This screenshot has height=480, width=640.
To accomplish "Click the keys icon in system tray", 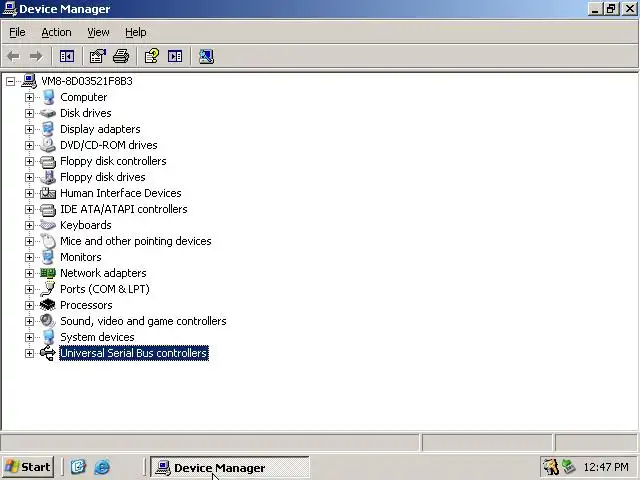I will pos(551,467).
